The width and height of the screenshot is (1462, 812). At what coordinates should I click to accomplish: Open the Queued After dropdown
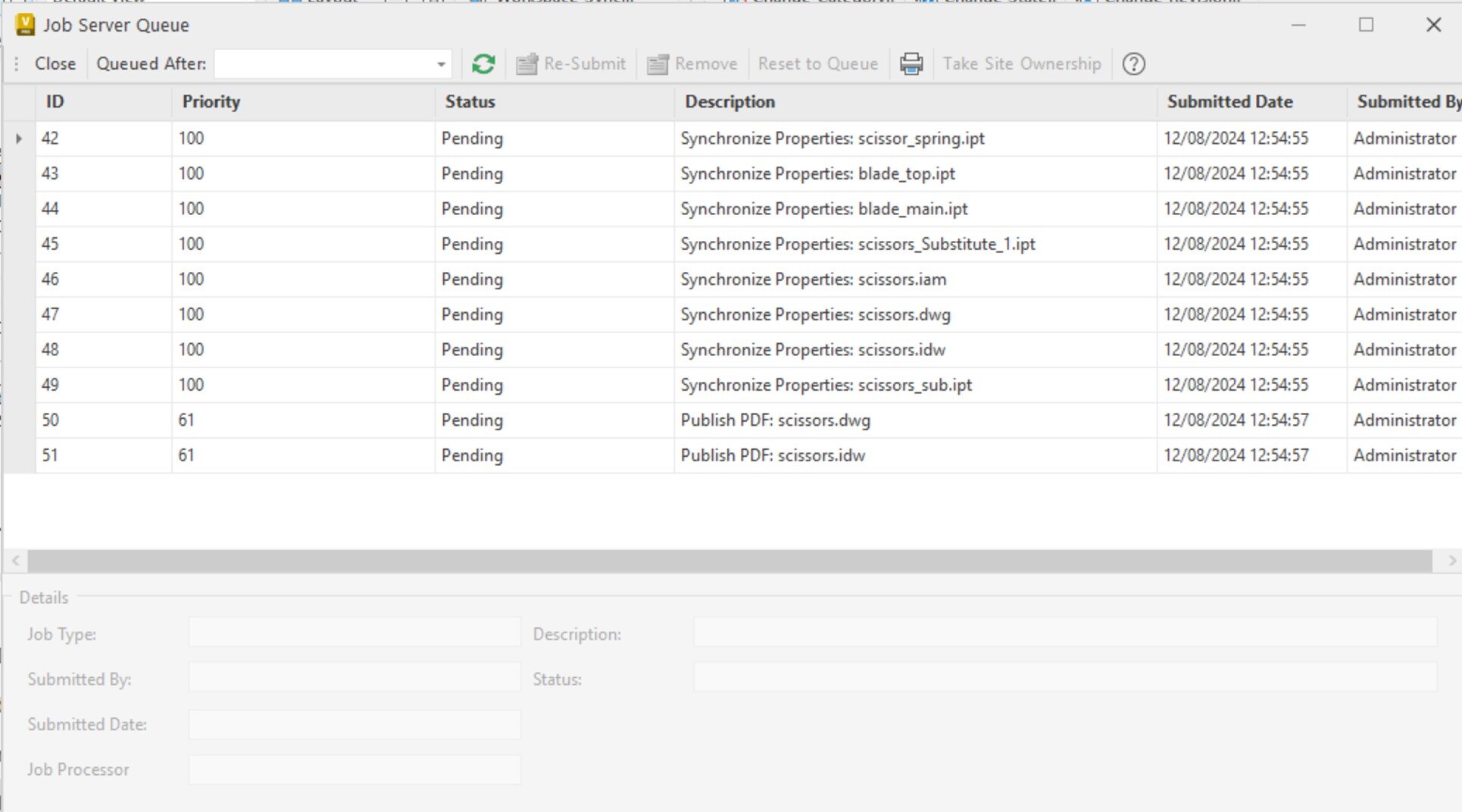pos(440,64)
